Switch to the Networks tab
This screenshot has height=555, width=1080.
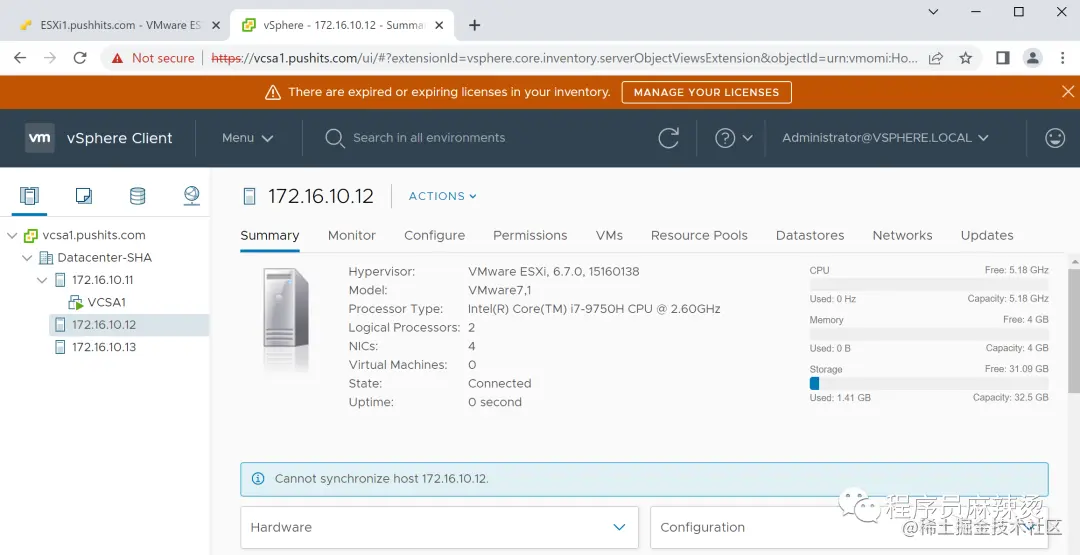pos(902,235)
